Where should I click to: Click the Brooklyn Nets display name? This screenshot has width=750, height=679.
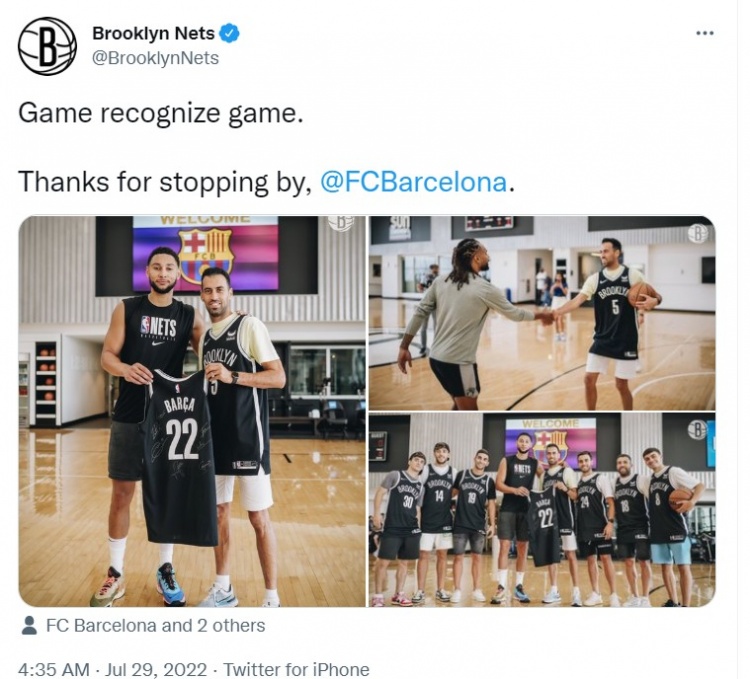coord(153,33)
